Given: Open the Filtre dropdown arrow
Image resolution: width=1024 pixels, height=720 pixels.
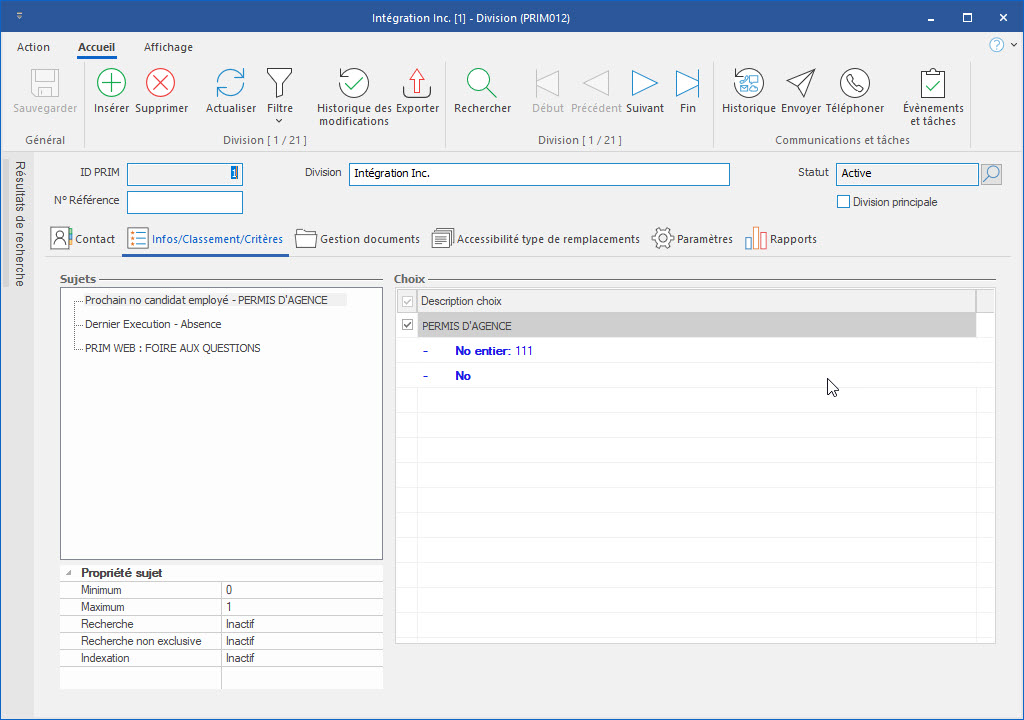Looking at the screenshot, I should tap(279, 121).
